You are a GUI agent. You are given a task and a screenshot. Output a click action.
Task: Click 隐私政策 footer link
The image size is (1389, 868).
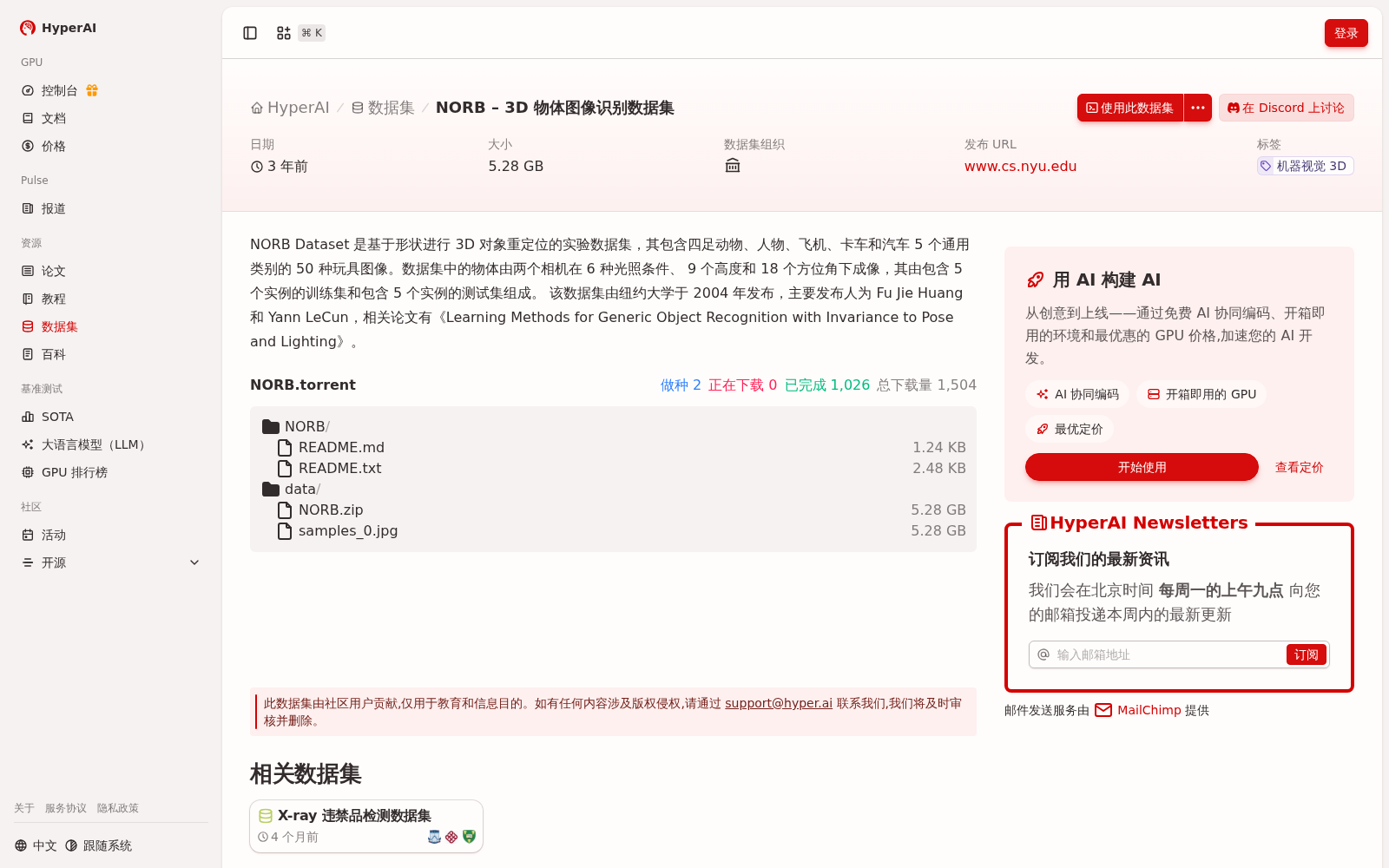(118, 808)
